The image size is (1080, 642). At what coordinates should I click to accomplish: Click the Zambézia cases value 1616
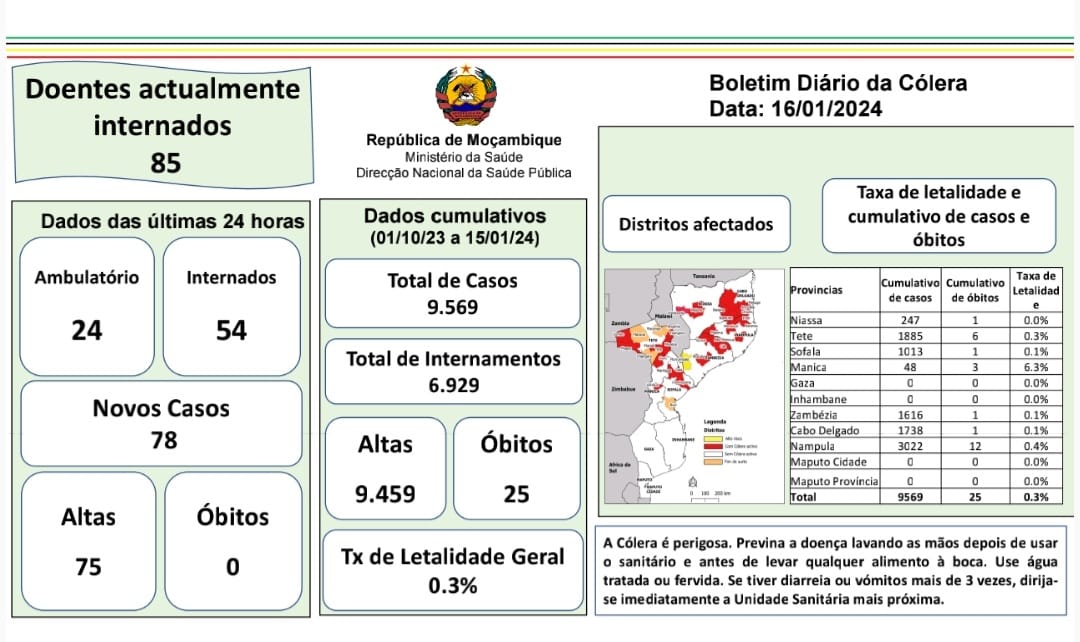[x=910, y=415]
